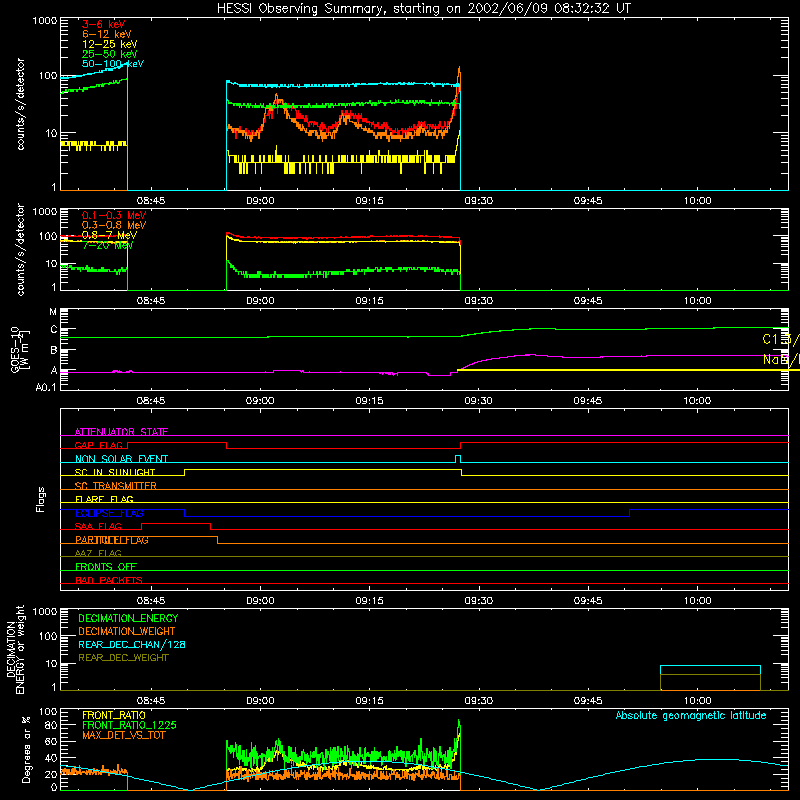Click the 09:15 time tick under GOES panel
The image size is (800, 800).
pos(369,401)
